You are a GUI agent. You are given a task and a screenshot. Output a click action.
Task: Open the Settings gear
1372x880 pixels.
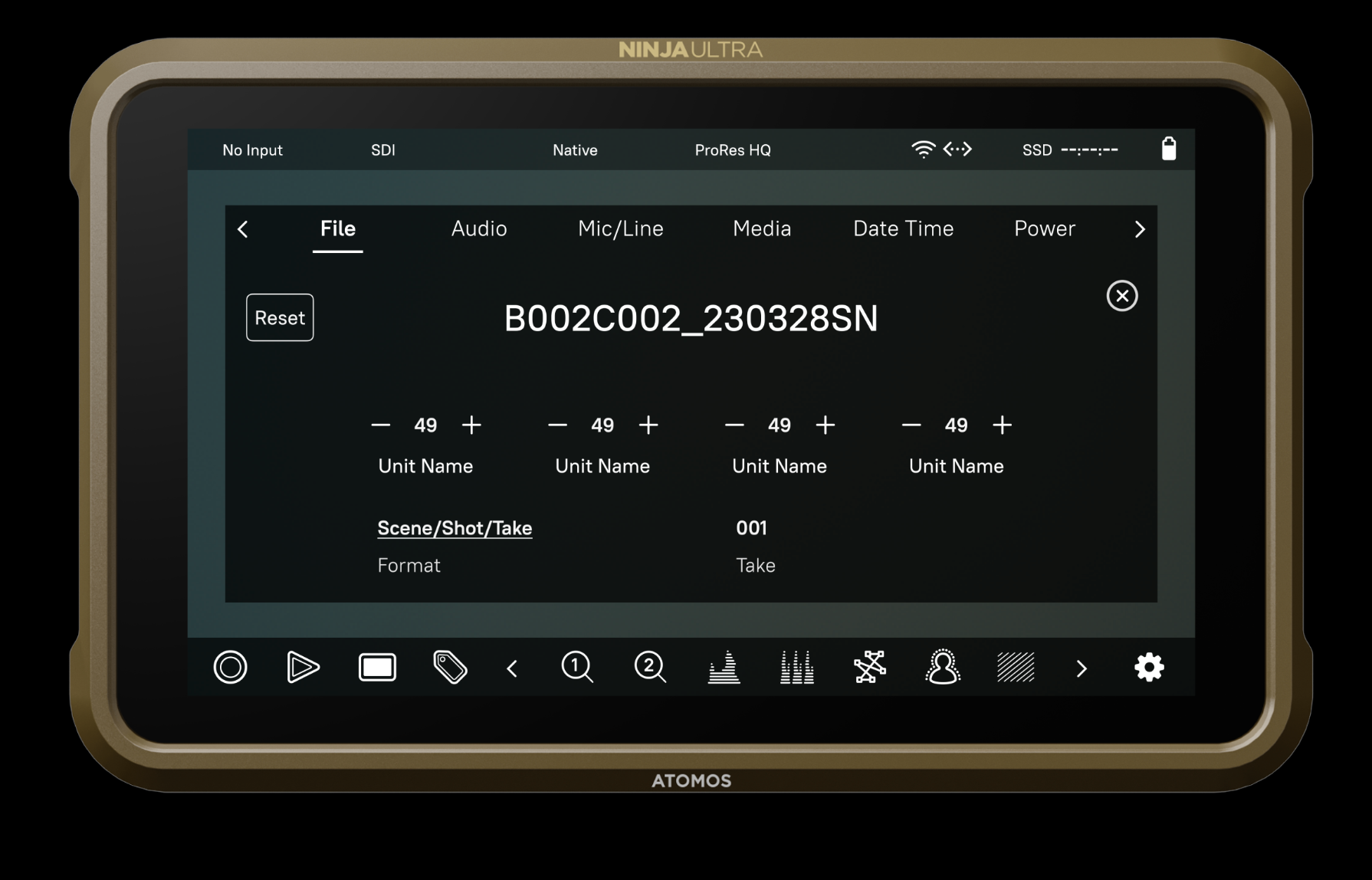(1149, 667)
